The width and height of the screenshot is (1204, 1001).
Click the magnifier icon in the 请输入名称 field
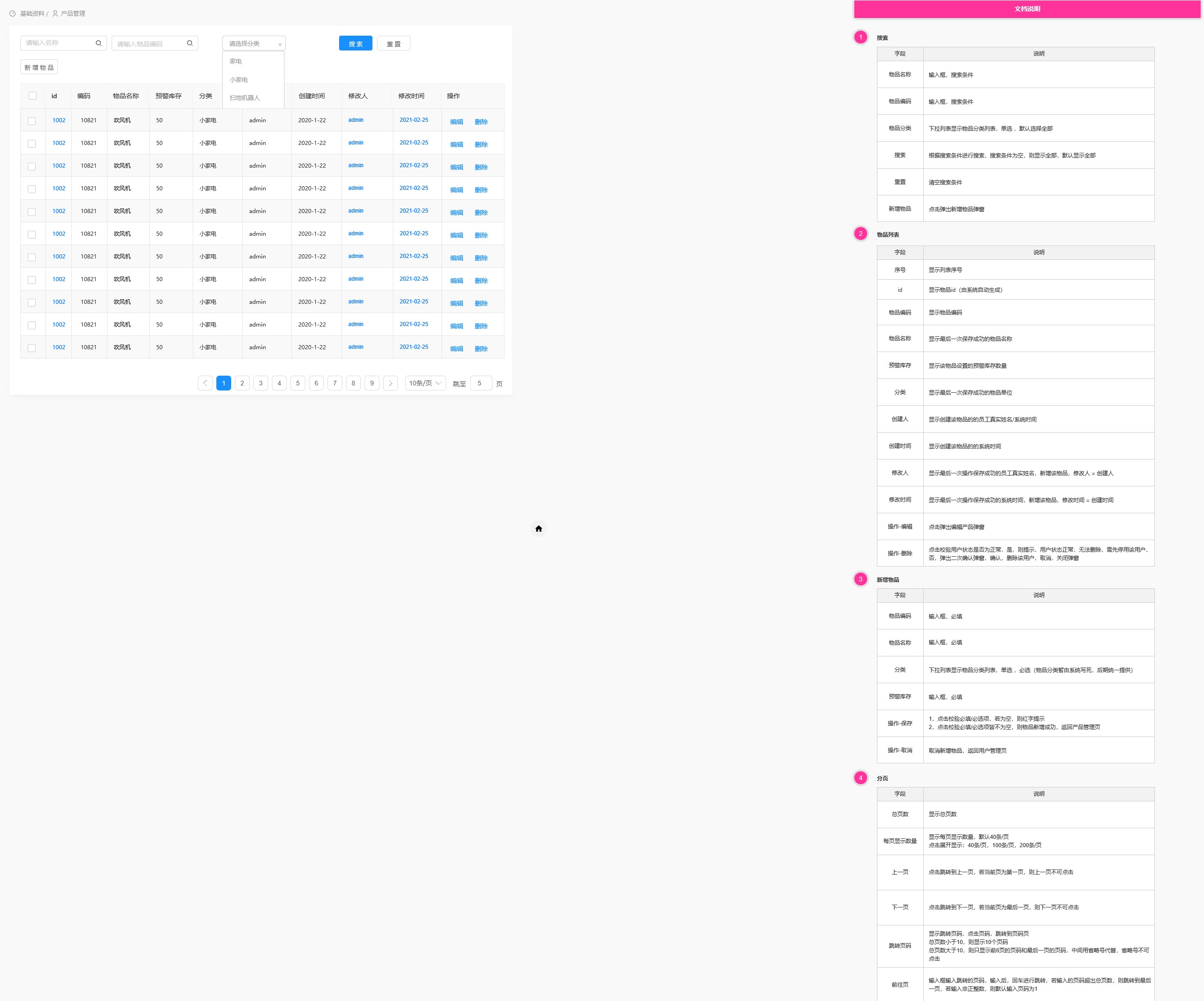click(99, 43)
